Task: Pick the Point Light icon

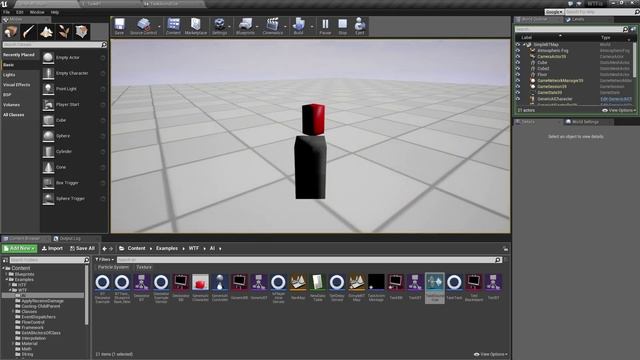Action: (x=48, y=89)
